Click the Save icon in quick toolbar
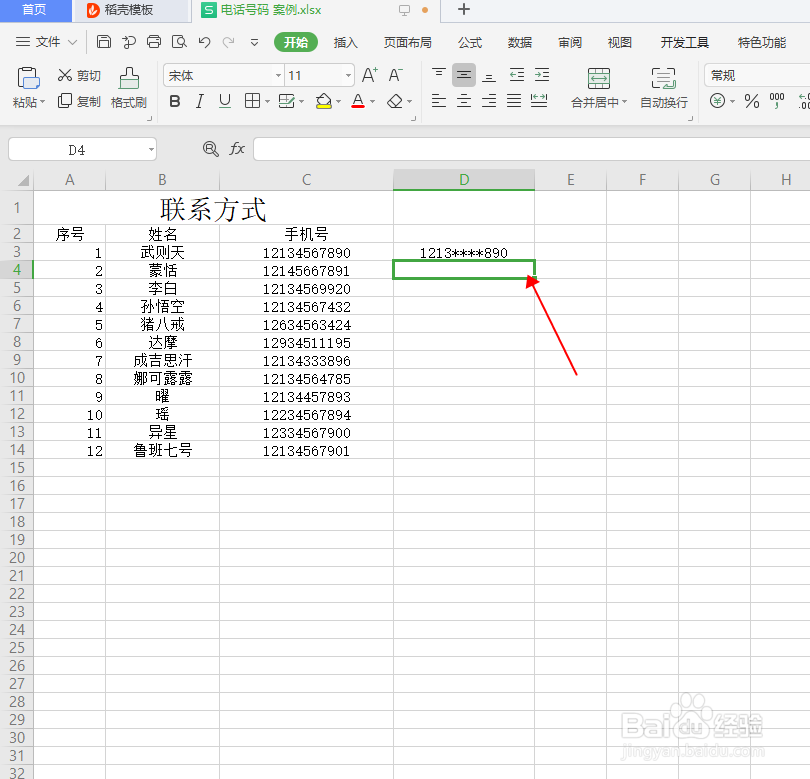 [x=104, y=42]
